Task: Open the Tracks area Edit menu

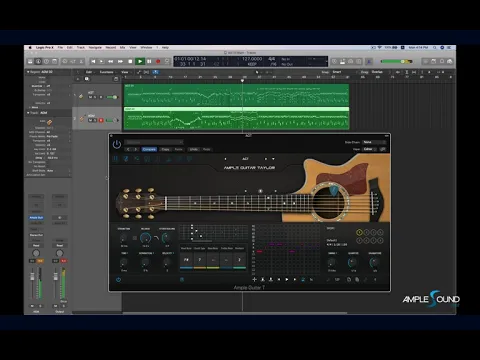Action: pyautogui.click(x=89, y=72)
